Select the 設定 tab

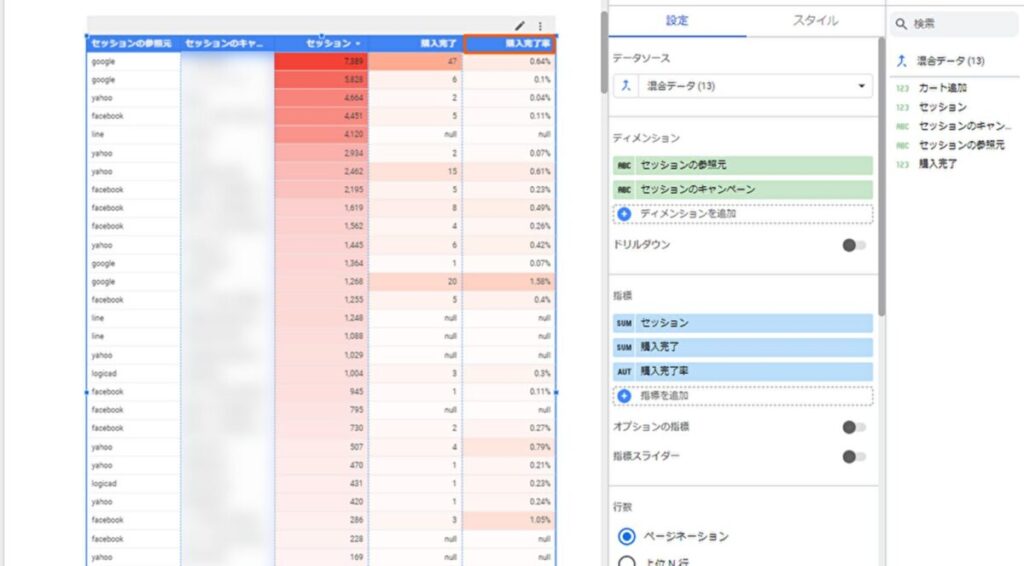tap(677, 20)
